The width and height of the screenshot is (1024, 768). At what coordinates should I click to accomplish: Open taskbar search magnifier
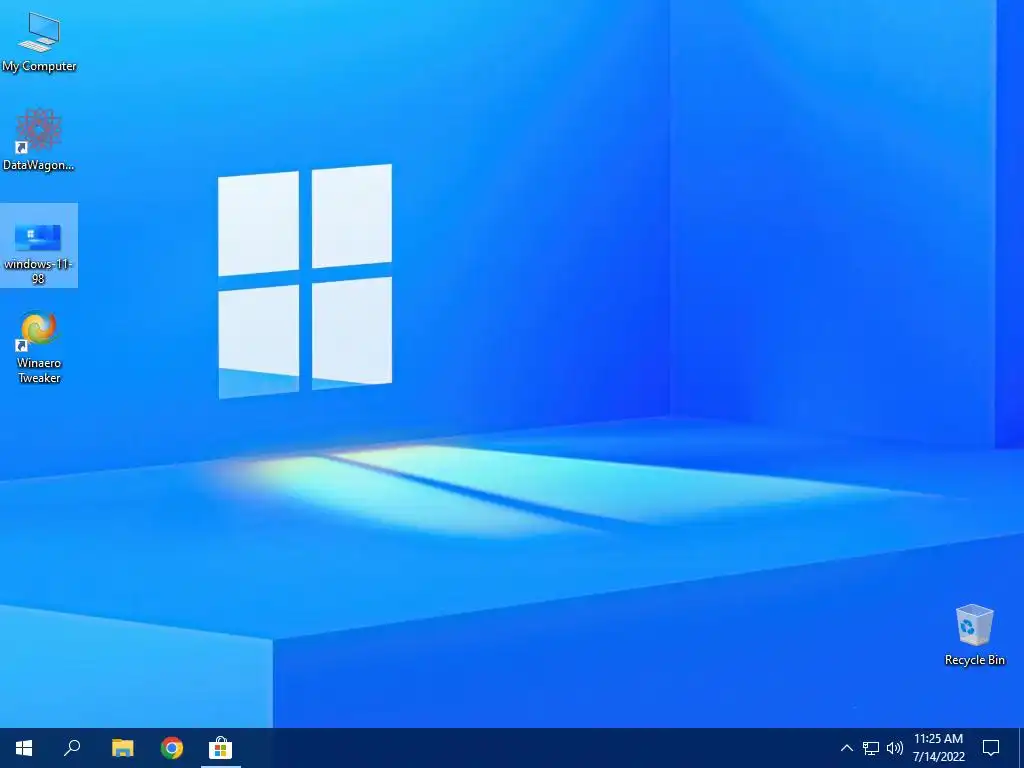(72, 748)
